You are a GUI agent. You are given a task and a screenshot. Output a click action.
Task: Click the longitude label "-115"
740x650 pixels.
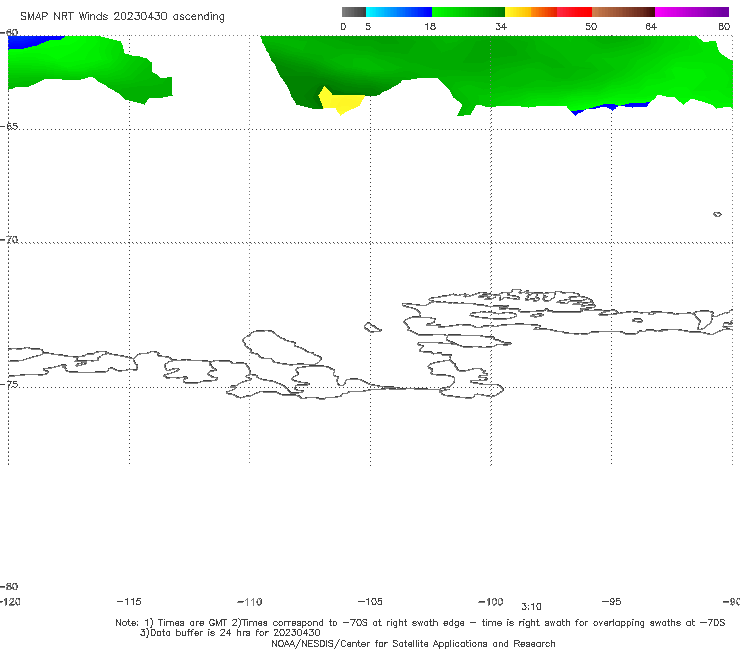[x=129, y=601]
